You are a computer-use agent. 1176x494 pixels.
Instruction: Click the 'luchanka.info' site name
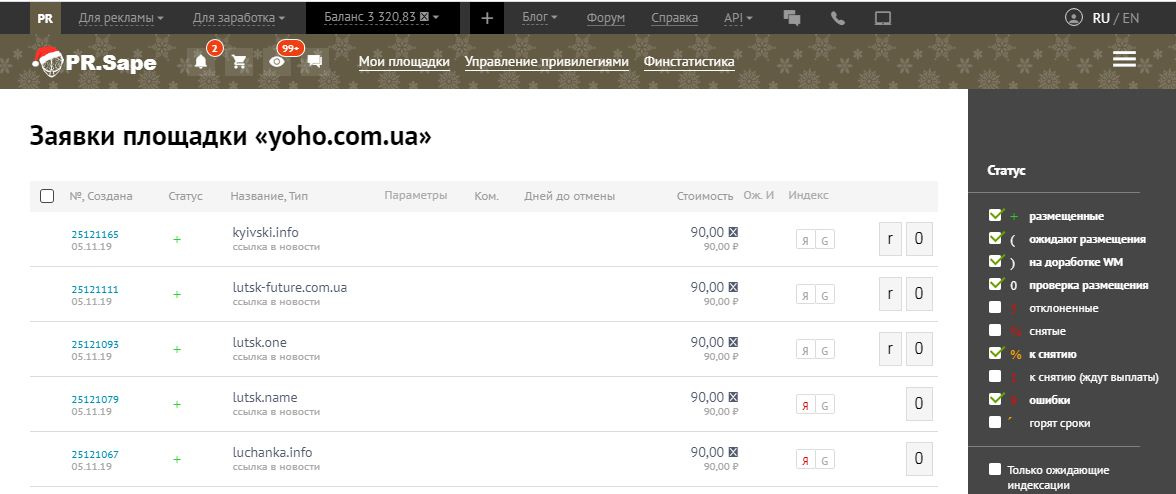tap(272, 453)
